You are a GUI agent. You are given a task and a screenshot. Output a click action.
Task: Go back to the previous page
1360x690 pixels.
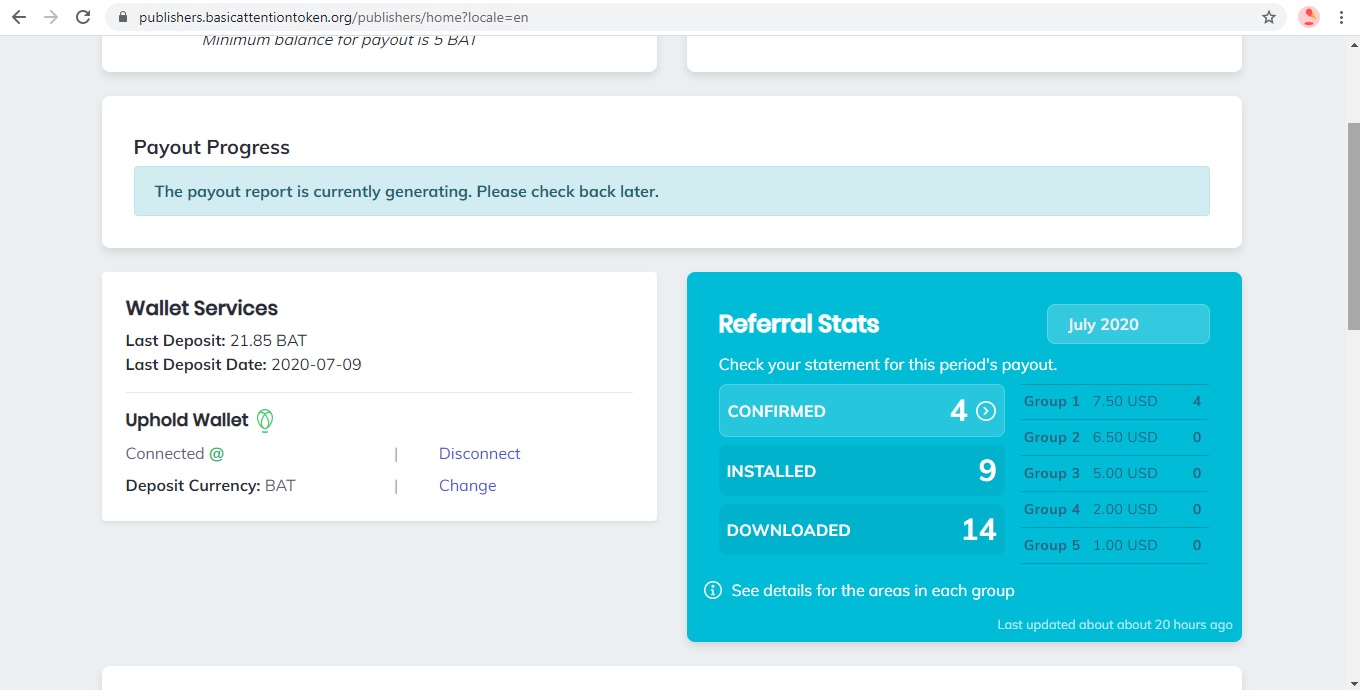click(18, 17)
